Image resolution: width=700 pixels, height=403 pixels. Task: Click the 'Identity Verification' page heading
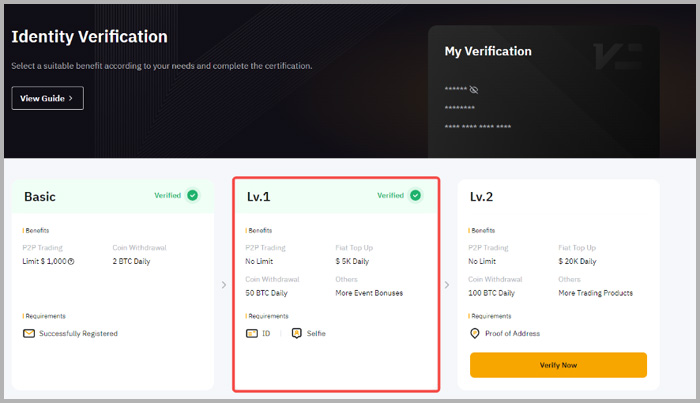(89, 37)
